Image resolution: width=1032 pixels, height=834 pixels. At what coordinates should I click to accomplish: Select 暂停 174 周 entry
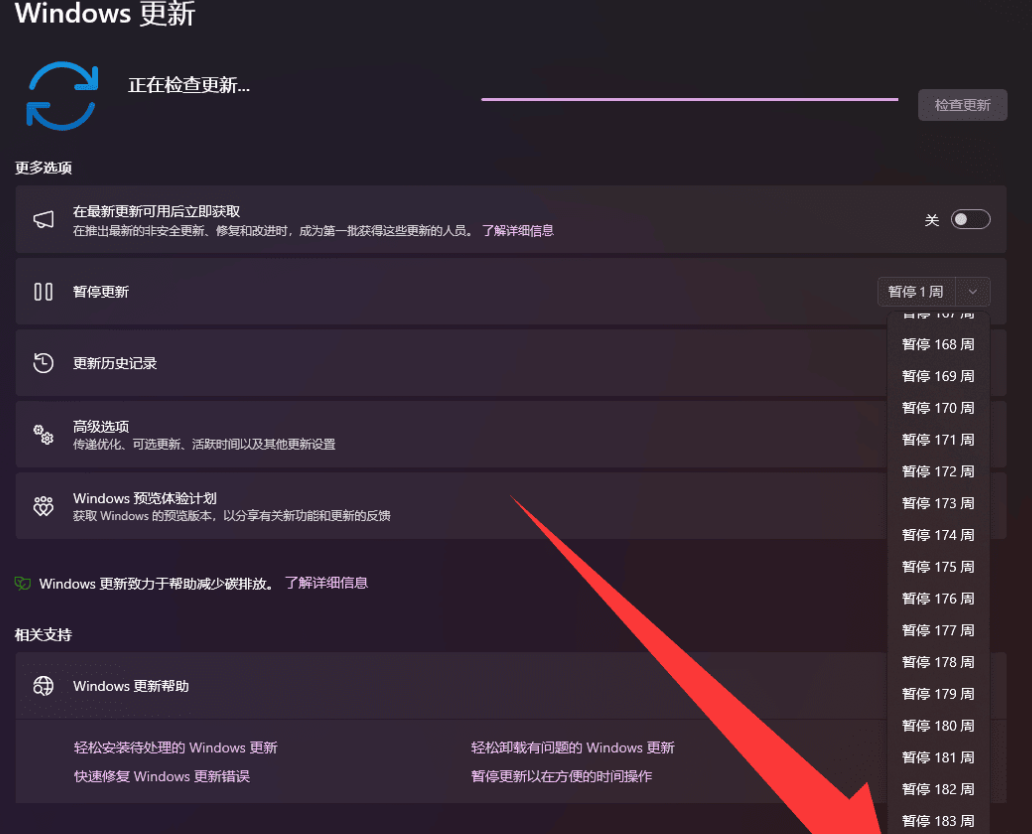[938, 535]
